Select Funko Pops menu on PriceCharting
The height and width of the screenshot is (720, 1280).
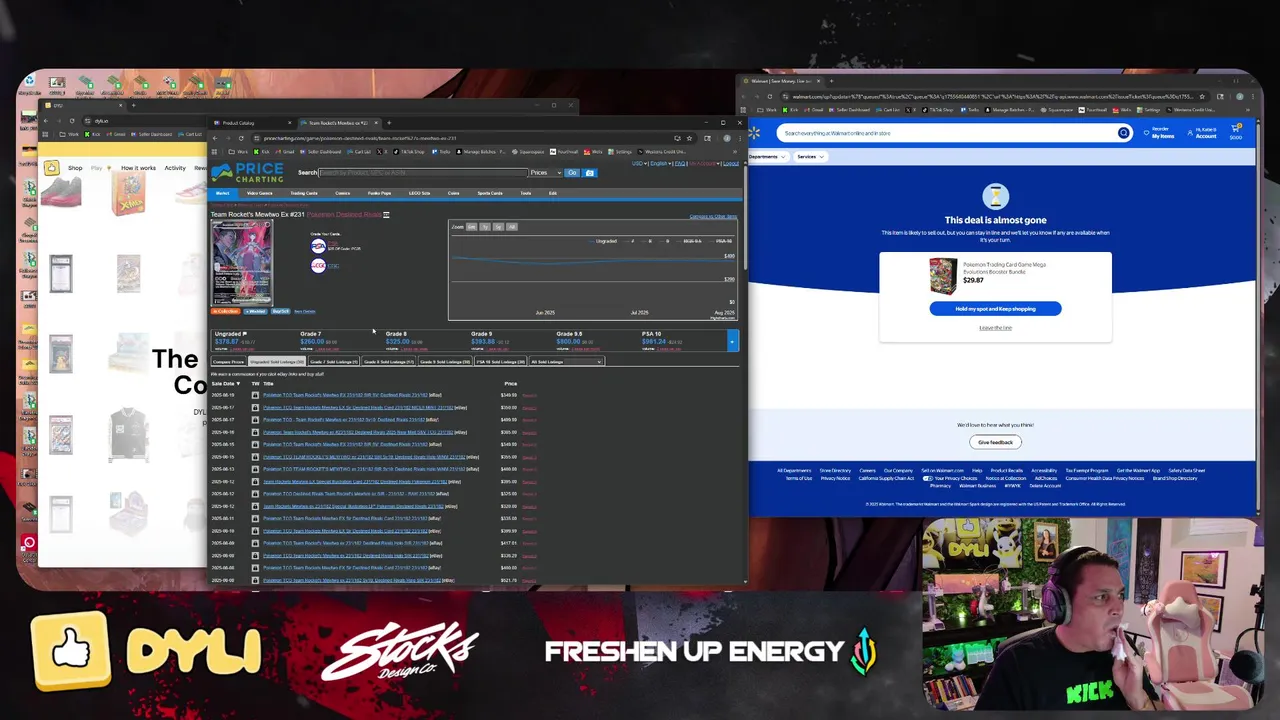[379, 193]
